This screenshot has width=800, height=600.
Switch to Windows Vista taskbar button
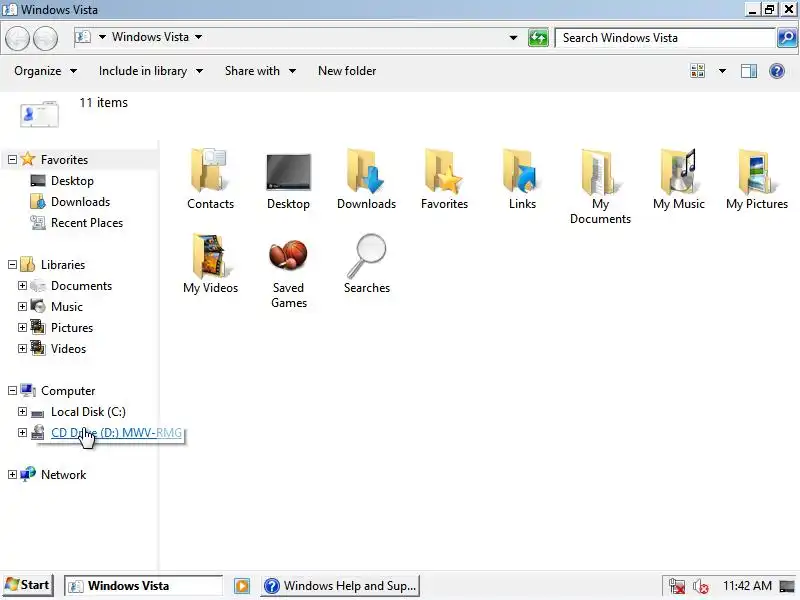coord(143,586)
